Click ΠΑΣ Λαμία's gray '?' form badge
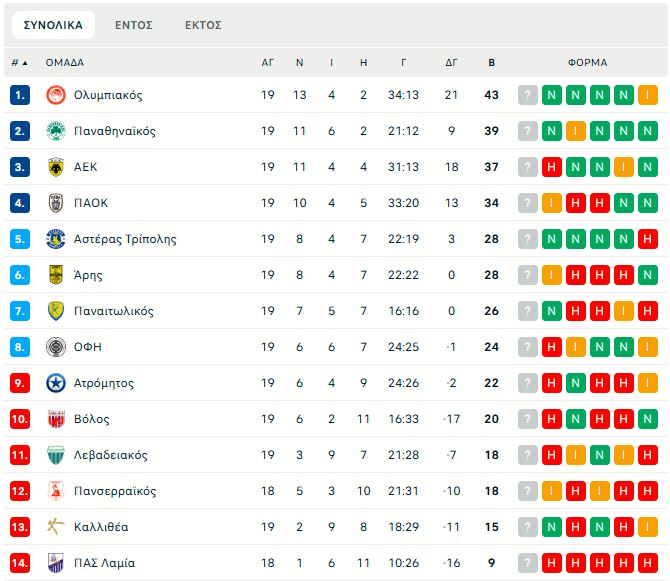The width and height of the screenshot is (670, 581). (528, 563)
